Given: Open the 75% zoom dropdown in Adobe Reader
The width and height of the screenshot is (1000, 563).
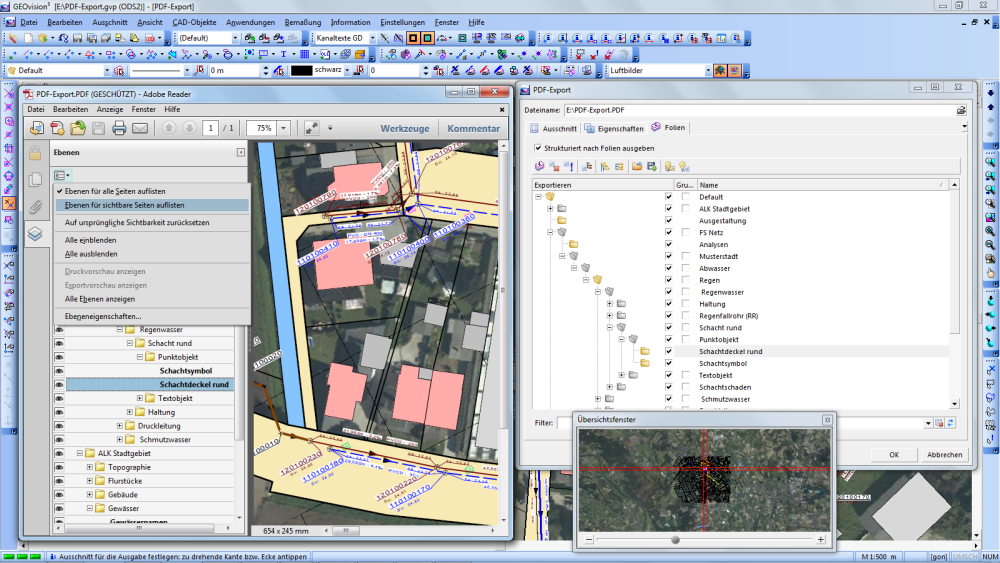Looking at the screenshot, I should (283, 128).
